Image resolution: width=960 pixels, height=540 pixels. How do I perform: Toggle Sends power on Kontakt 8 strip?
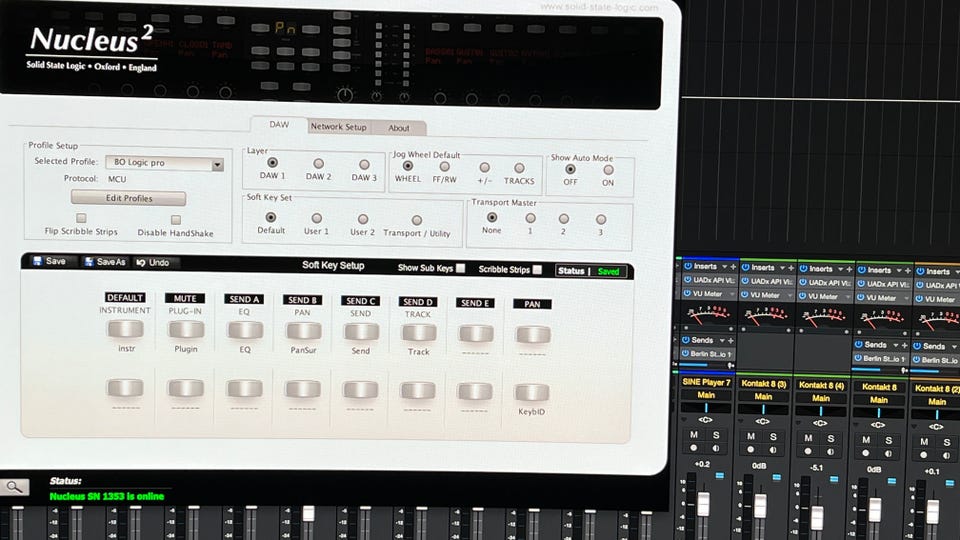858,345
